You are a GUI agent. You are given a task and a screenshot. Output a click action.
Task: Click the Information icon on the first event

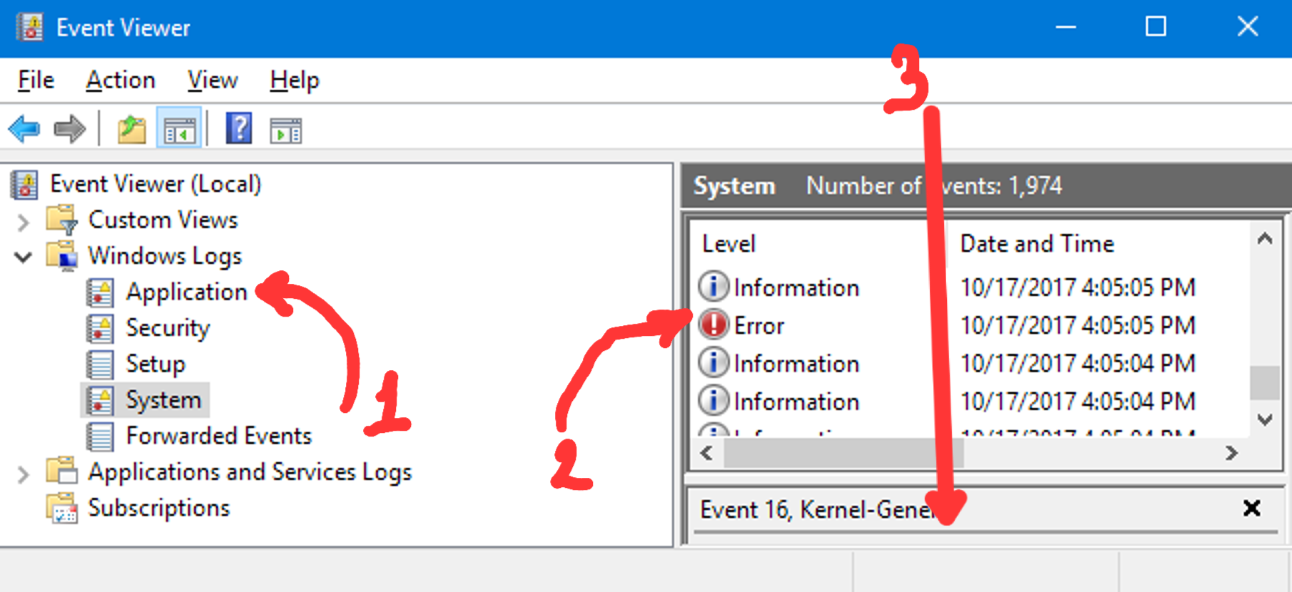tap(713, 287)
